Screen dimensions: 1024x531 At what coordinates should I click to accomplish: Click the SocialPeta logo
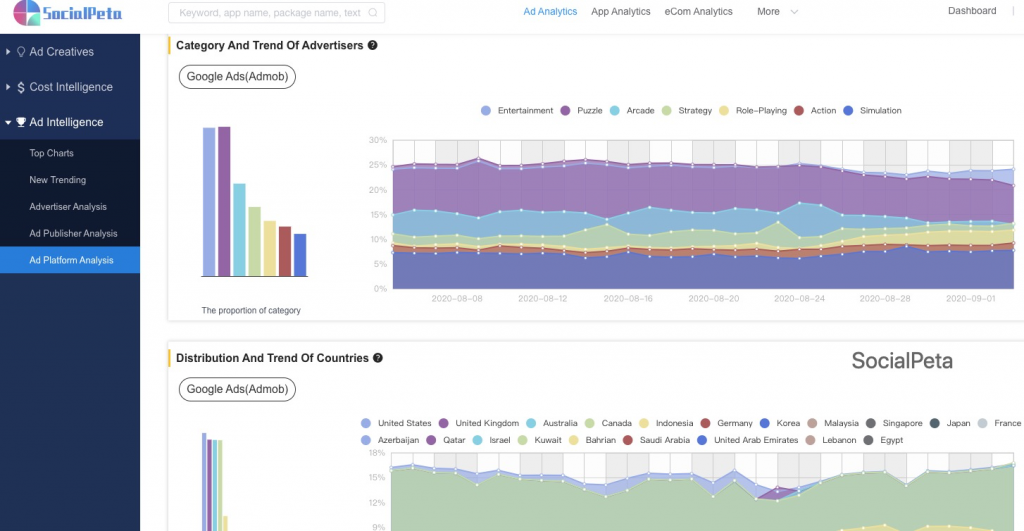[67, 12]
